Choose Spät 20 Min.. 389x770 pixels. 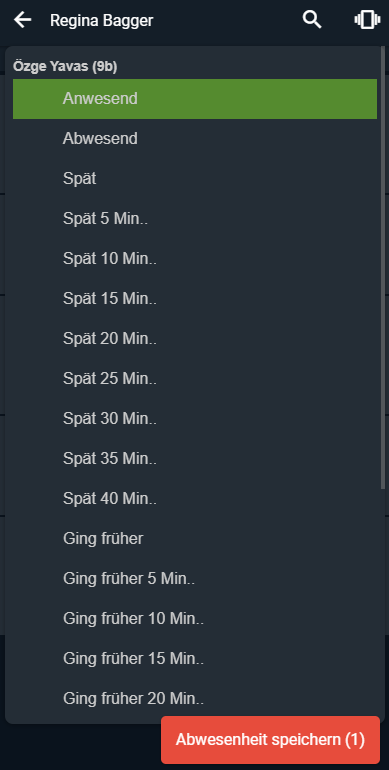pos(195,339)
